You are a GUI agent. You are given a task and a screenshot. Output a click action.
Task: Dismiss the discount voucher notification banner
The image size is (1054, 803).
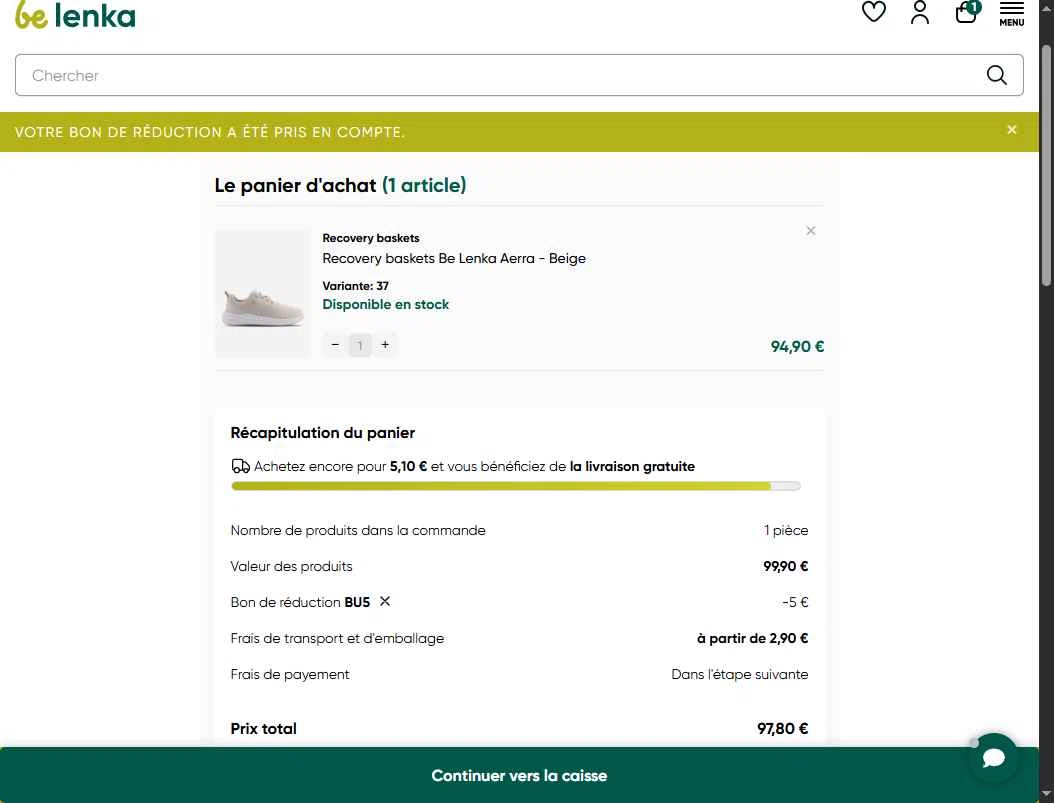coord(1012,130)
